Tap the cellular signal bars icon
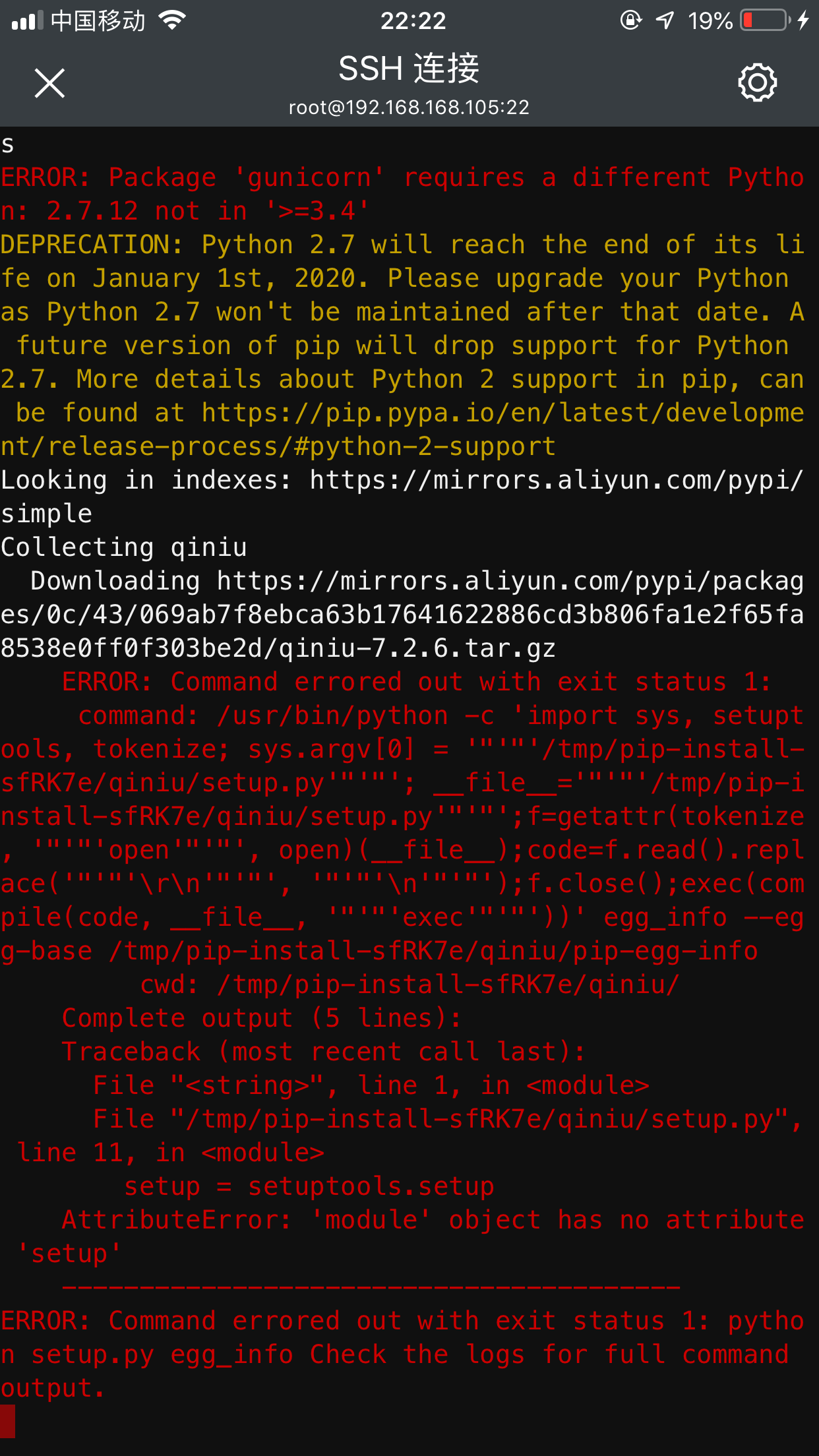The width and height of the screenshot is (819, 1456). point(28,21)
